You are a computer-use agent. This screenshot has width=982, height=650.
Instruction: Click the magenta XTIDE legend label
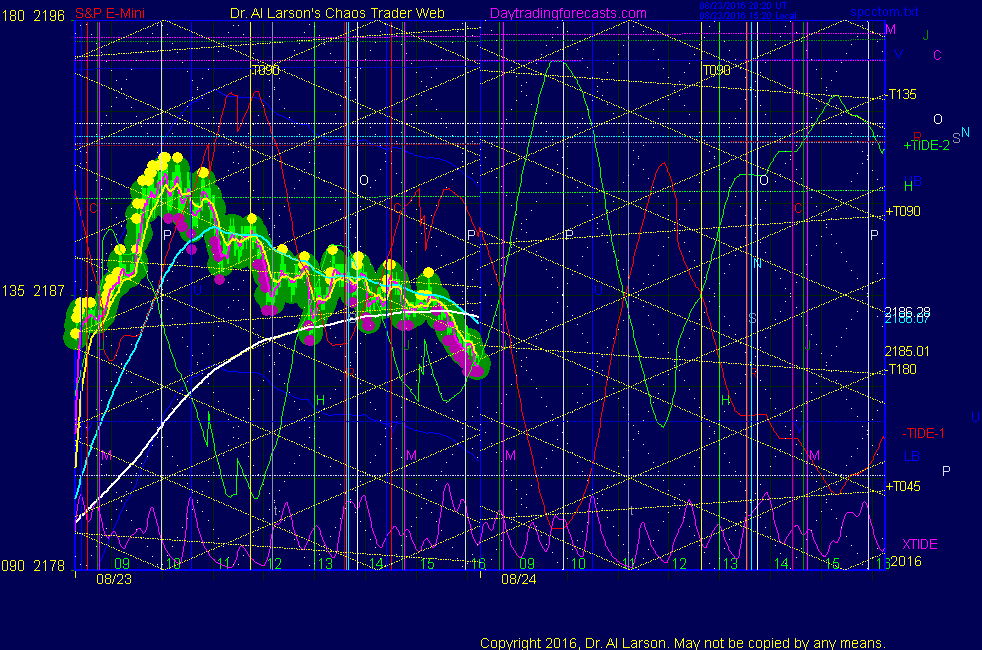click(920, 543)
